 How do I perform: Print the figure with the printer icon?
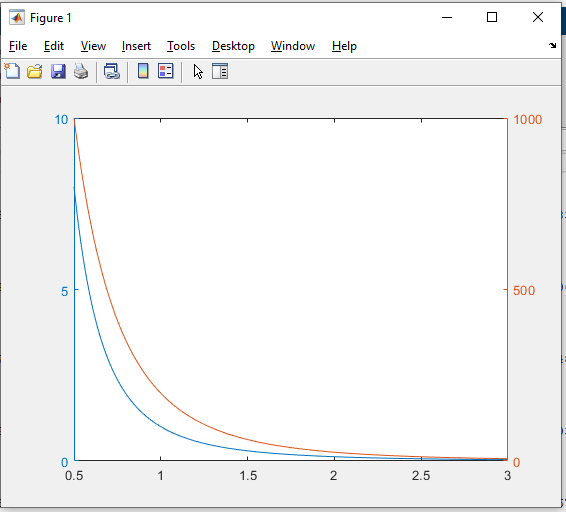point(81,71)
